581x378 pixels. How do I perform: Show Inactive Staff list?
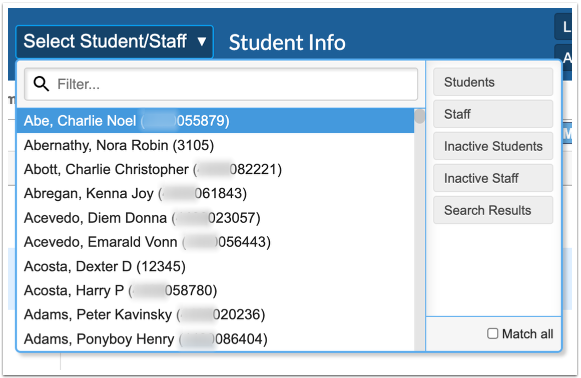[493, 178]
